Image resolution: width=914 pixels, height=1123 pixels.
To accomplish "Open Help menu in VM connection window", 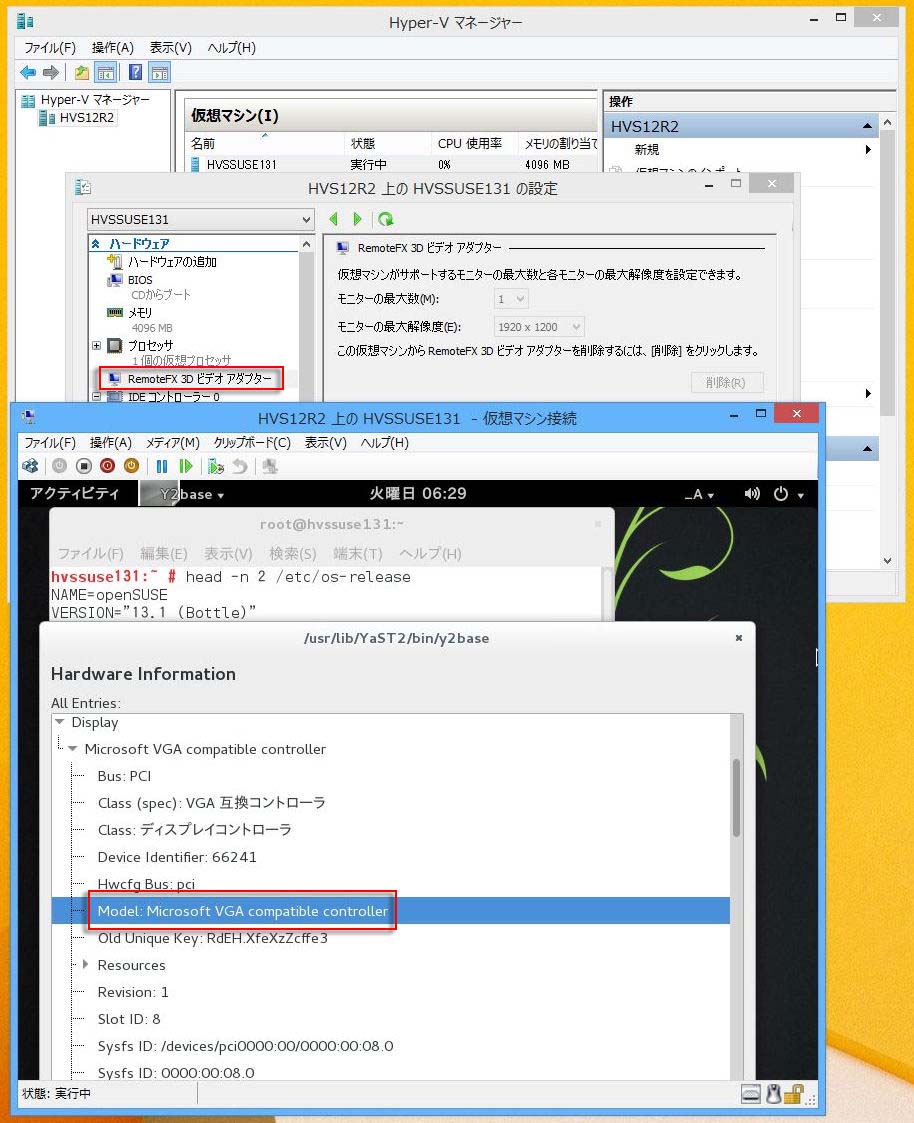I will pos(385,443).
